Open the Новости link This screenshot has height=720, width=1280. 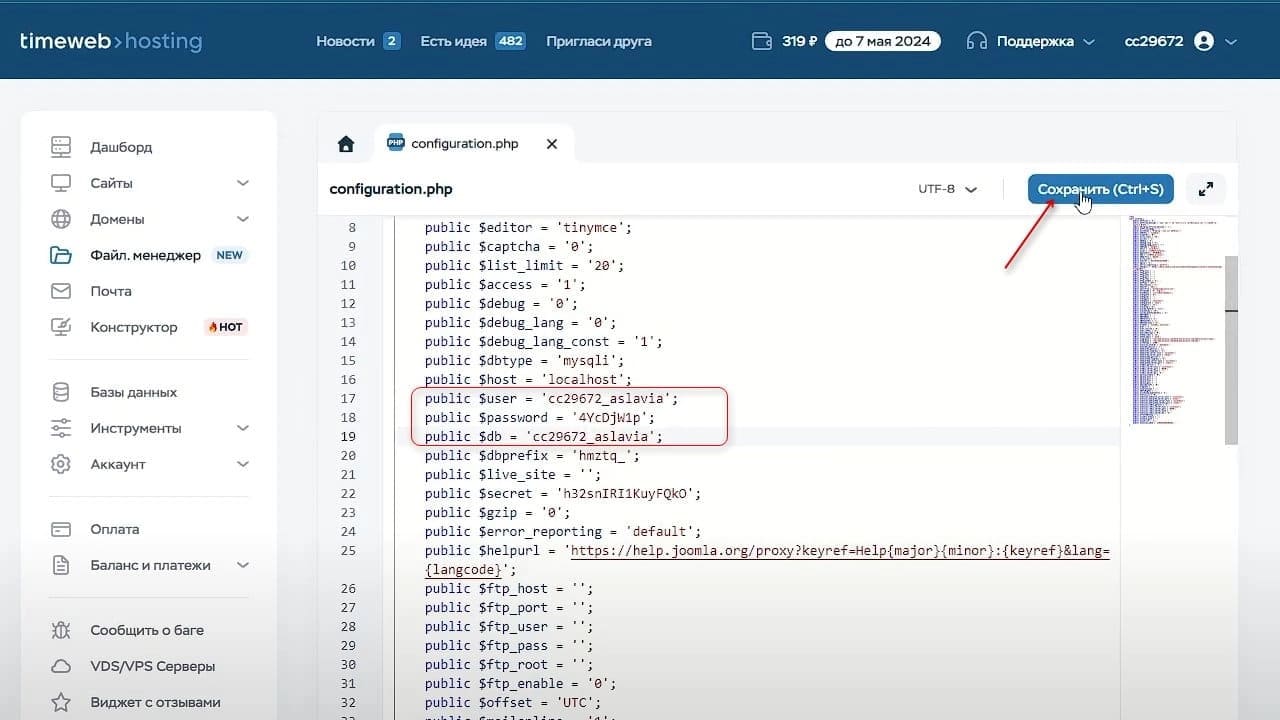(345, 41)
